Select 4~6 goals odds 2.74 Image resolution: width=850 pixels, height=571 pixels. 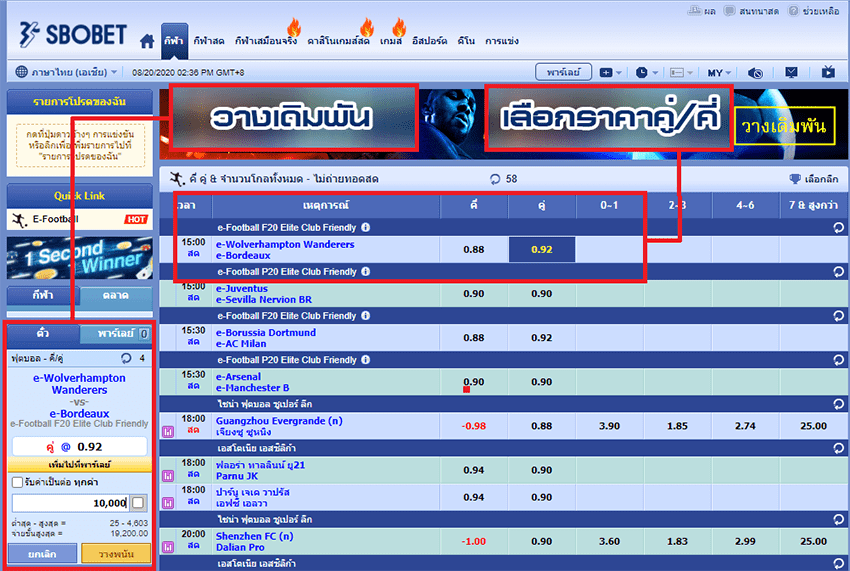[x=745, y=426]
